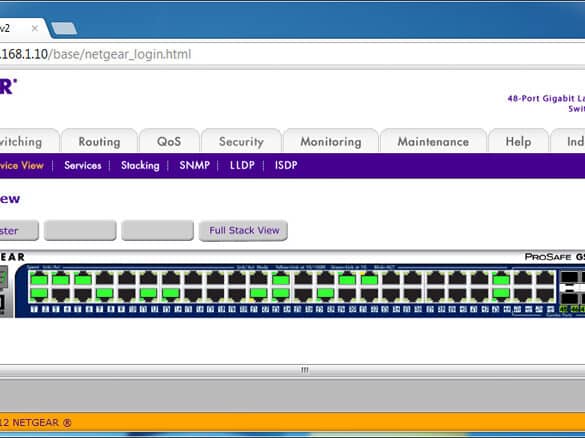The height and width of the screenshot is (438, 585).
Task: Select active port 3 jack
Action: click(61, 279)
